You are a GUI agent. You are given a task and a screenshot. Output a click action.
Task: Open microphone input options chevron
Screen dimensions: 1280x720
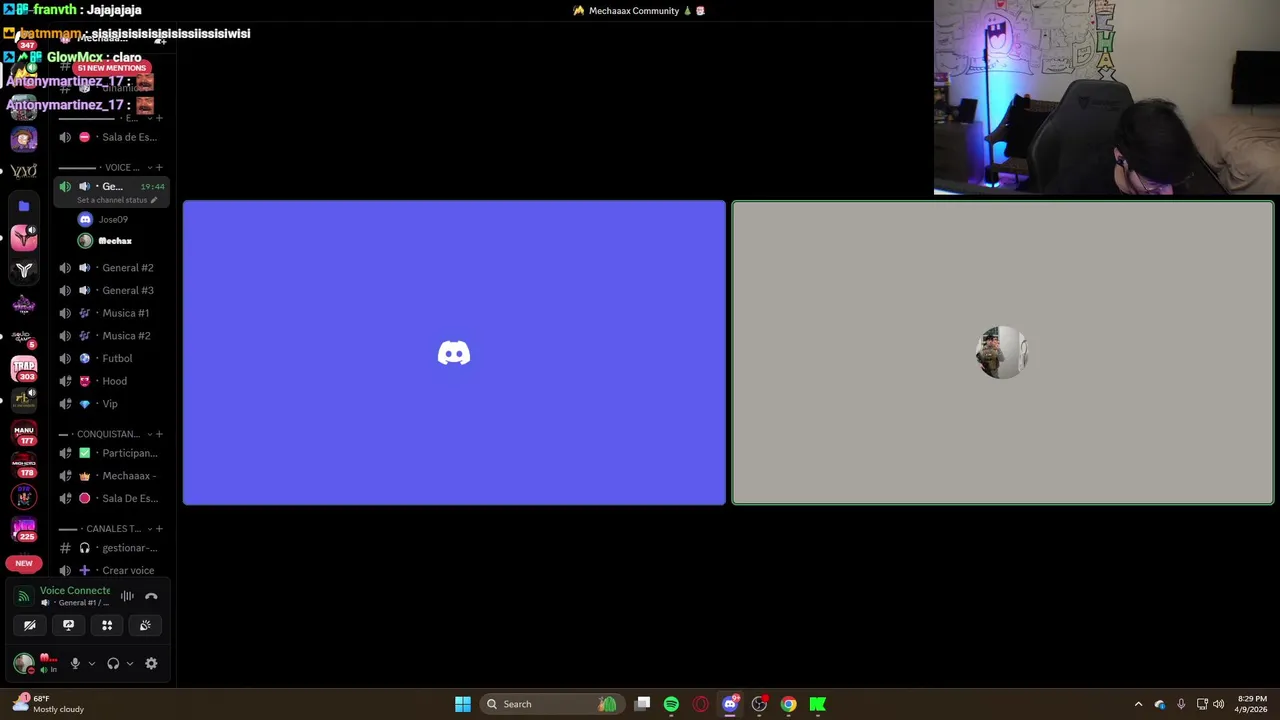coord(91,663)
